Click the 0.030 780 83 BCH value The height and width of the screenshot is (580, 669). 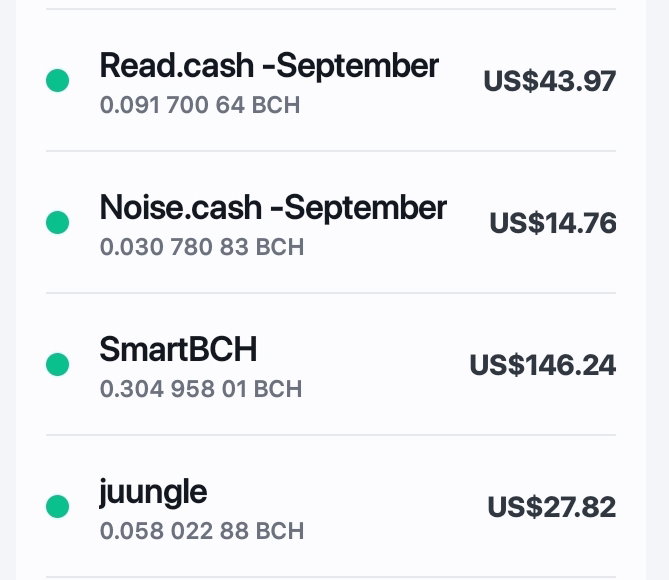202,247
